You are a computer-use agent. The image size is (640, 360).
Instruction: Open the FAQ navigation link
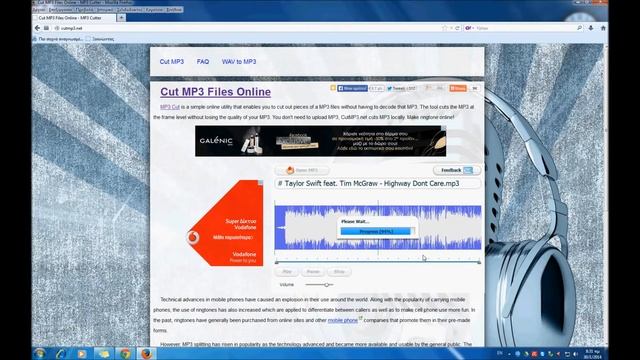[203, 62]
